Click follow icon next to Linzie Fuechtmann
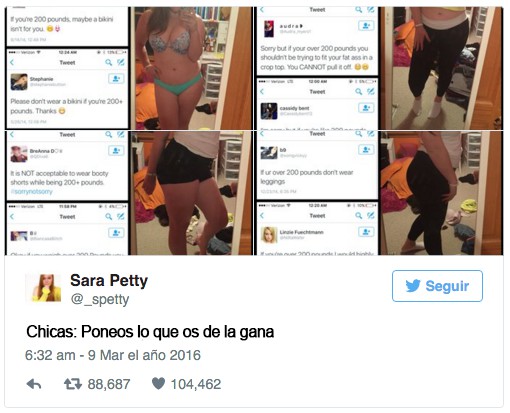510x413 pixels. (366, 232)
